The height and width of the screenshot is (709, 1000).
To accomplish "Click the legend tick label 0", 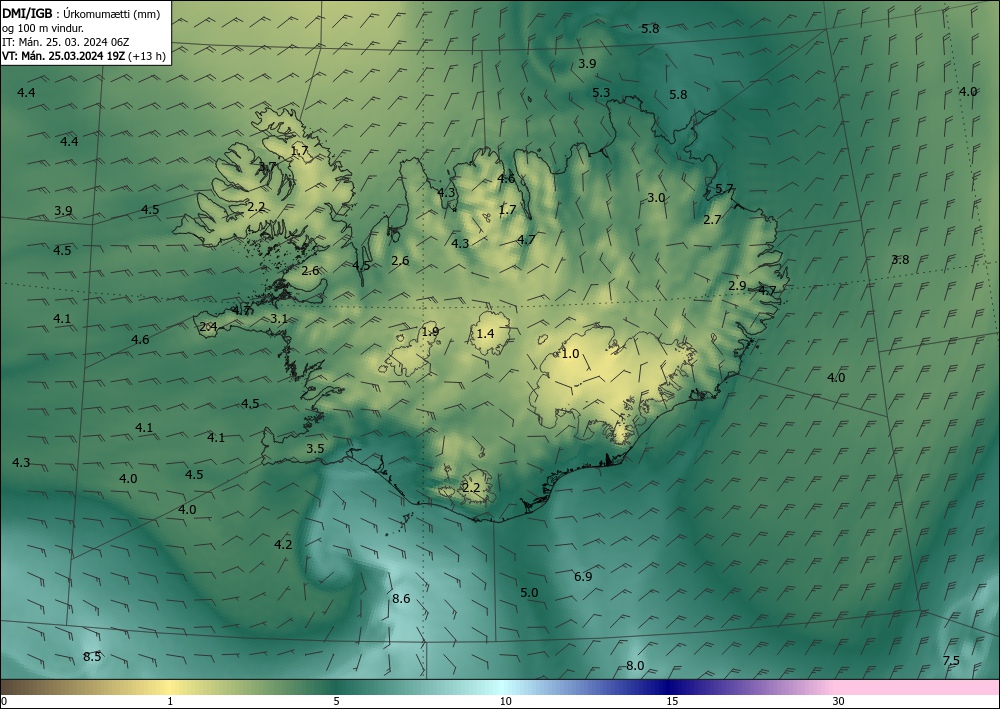I will [4, 701].
